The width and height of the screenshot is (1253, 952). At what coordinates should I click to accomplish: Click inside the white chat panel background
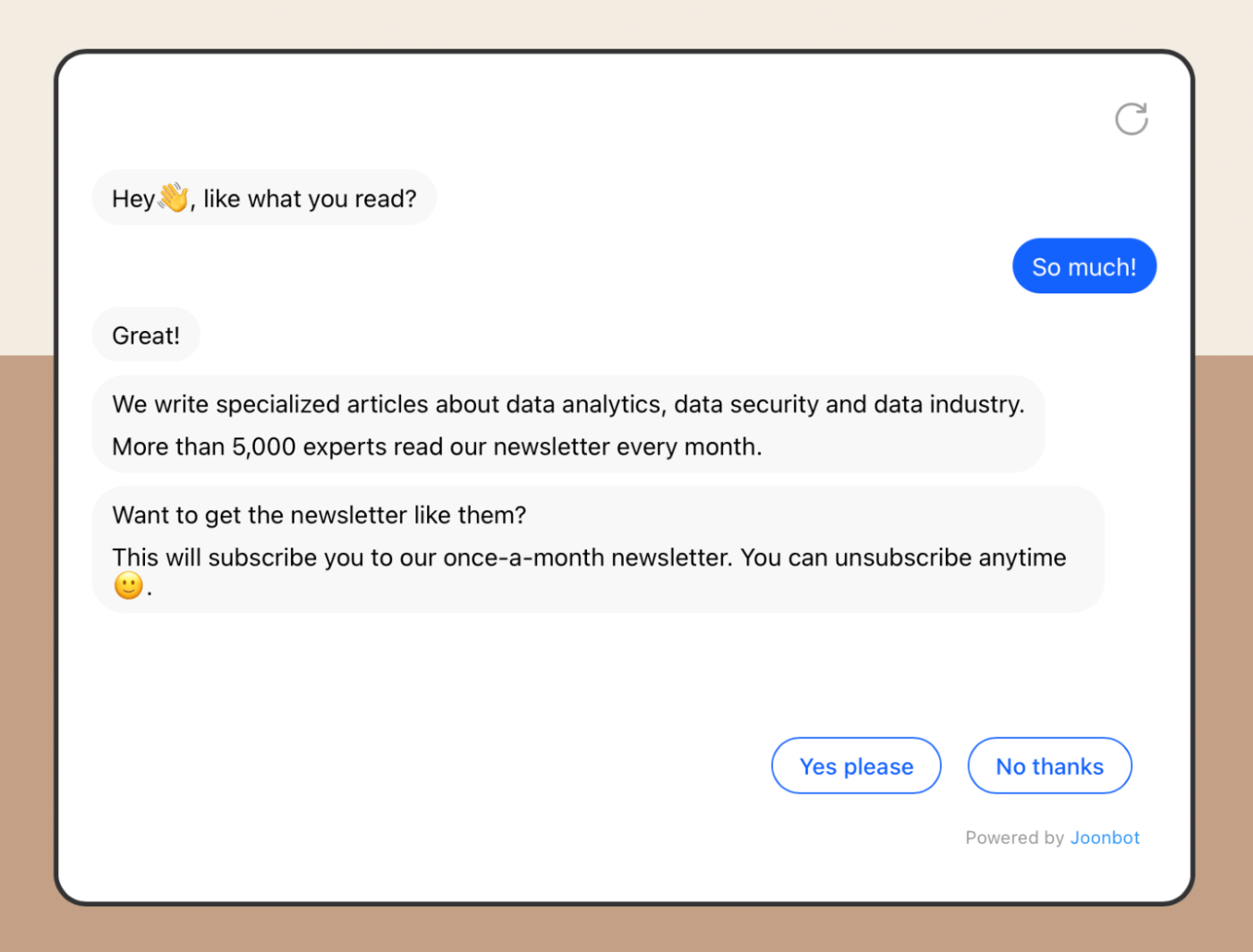click(x=626, y=671)
